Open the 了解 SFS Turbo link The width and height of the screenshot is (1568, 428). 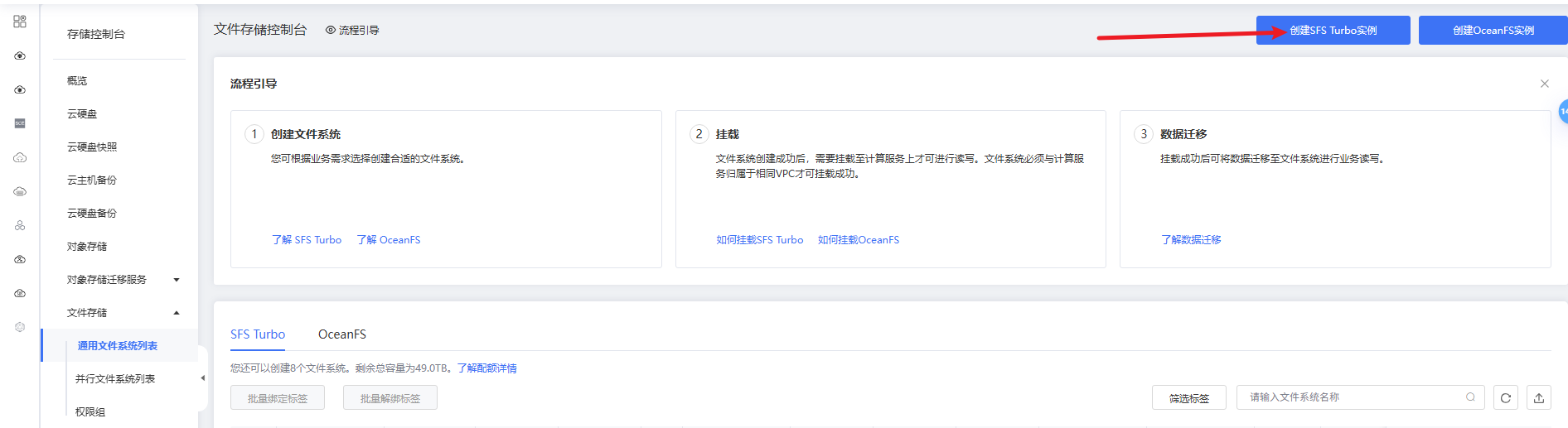(307, 240)
